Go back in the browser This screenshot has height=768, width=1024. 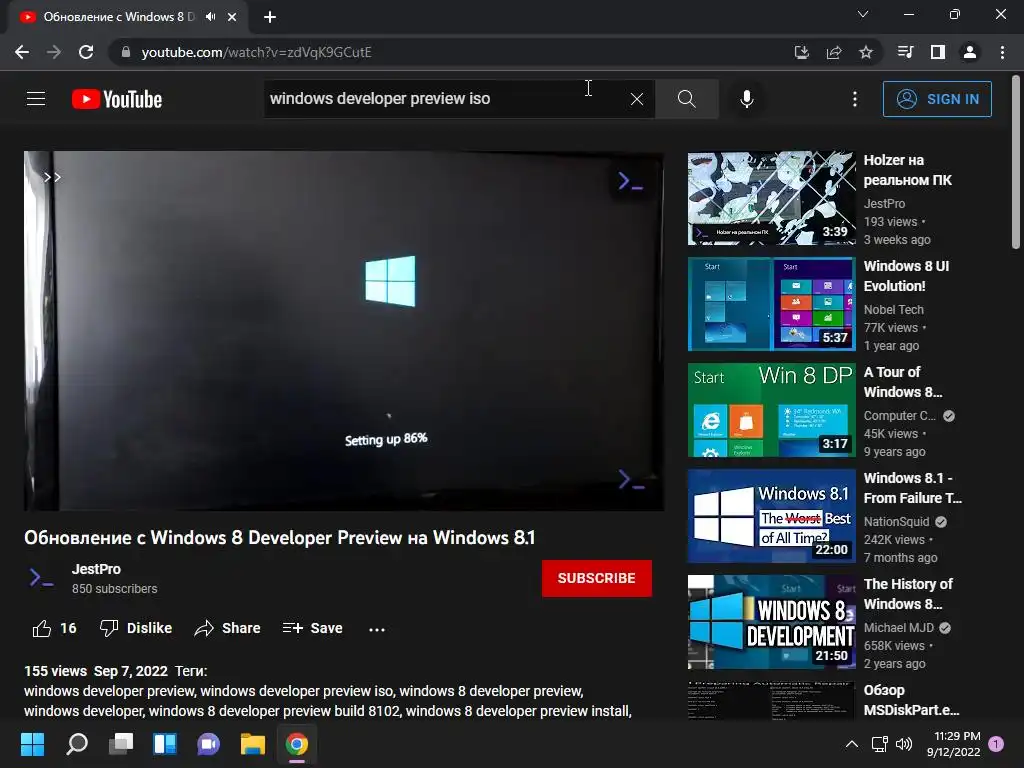[x=22, y=52]
